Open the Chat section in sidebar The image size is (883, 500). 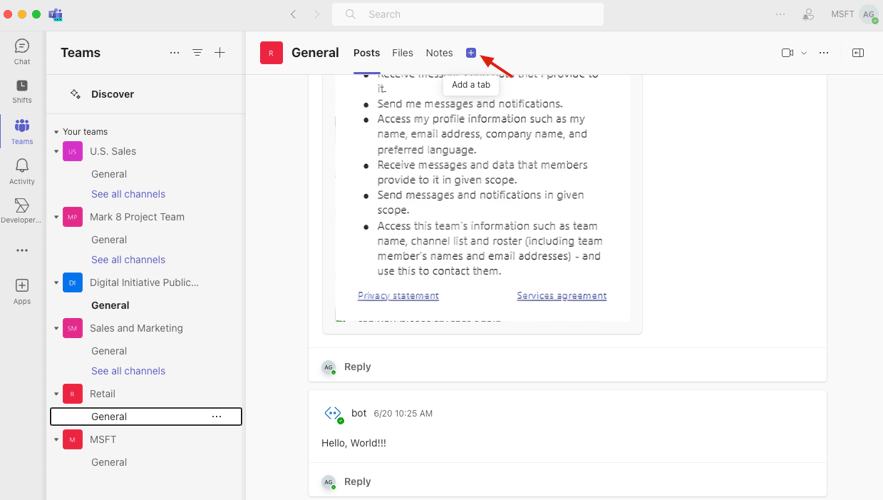coord(22,52)
